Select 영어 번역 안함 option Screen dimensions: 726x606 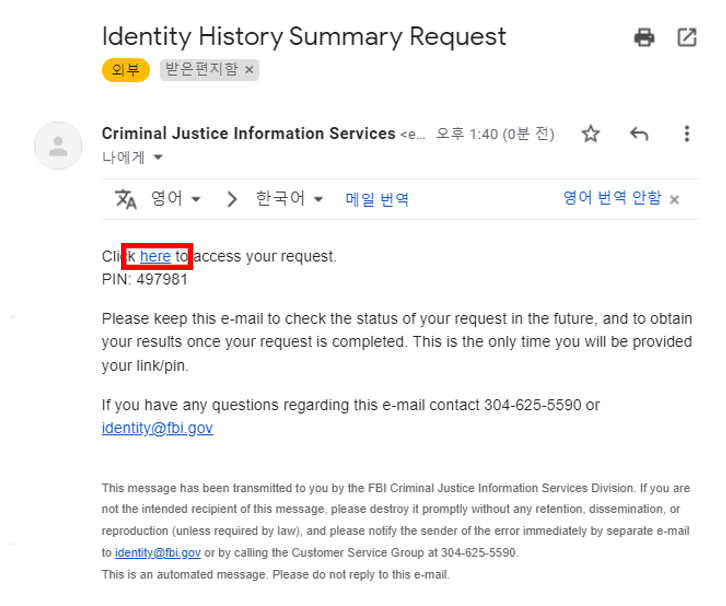612,198
